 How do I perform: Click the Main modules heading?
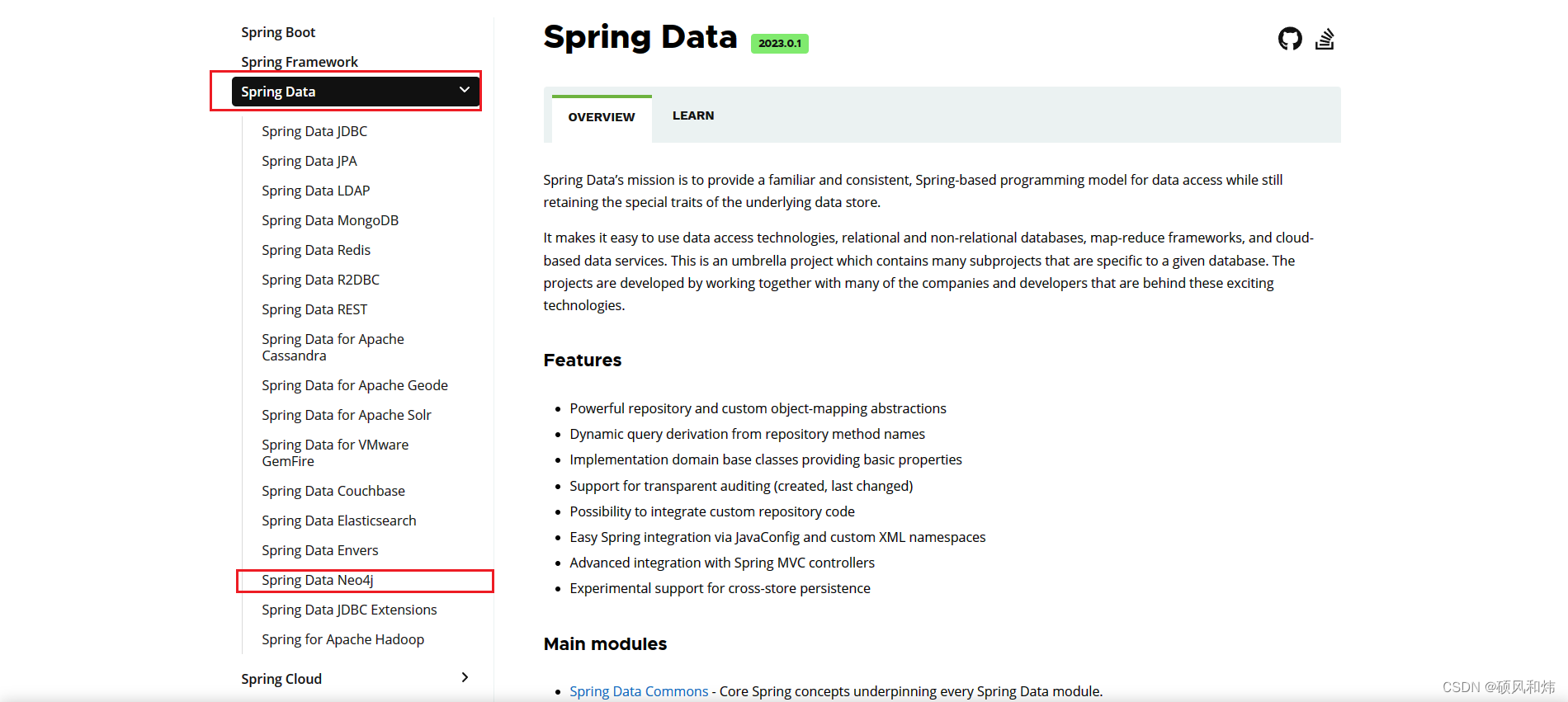tap(605, 644)
